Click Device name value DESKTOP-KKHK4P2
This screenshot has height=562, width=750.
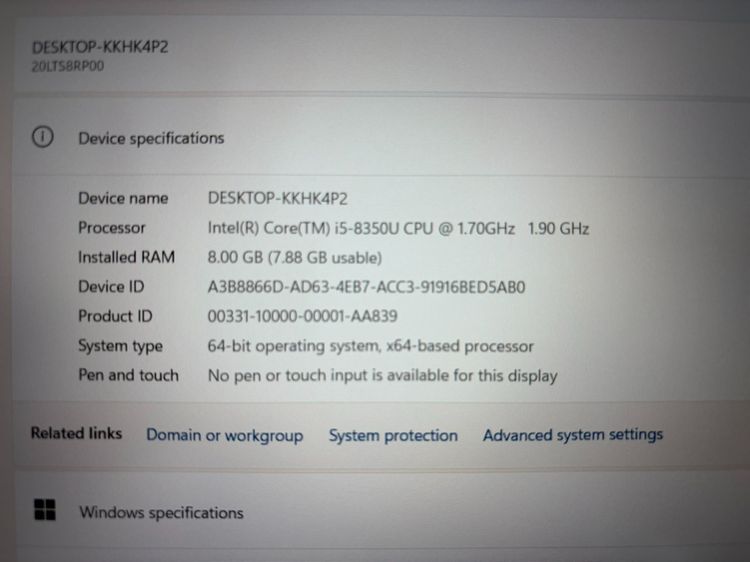coord(277,198)
